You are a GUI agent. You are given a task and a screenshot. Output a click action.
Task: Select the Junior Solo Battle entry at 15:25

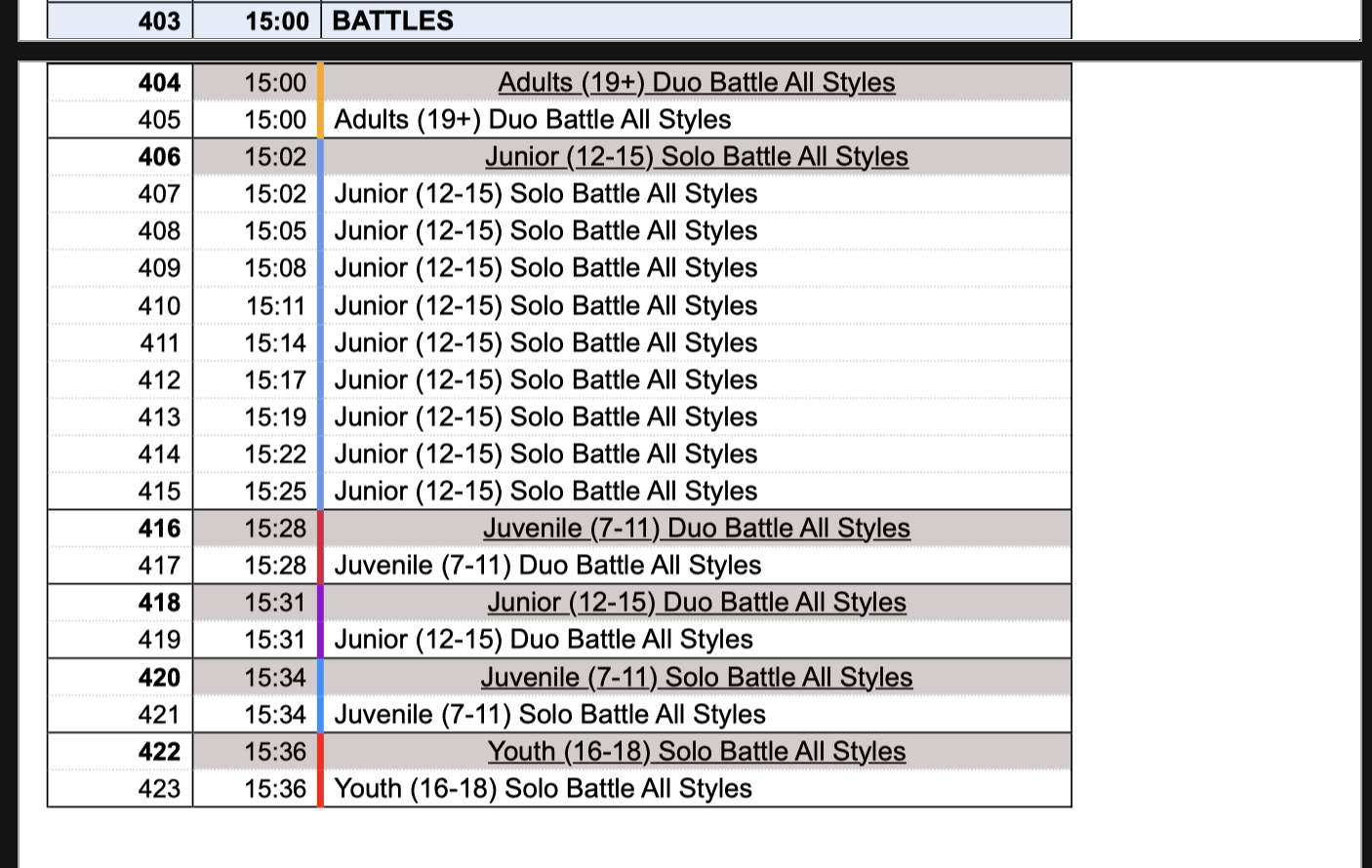(545, 492)
